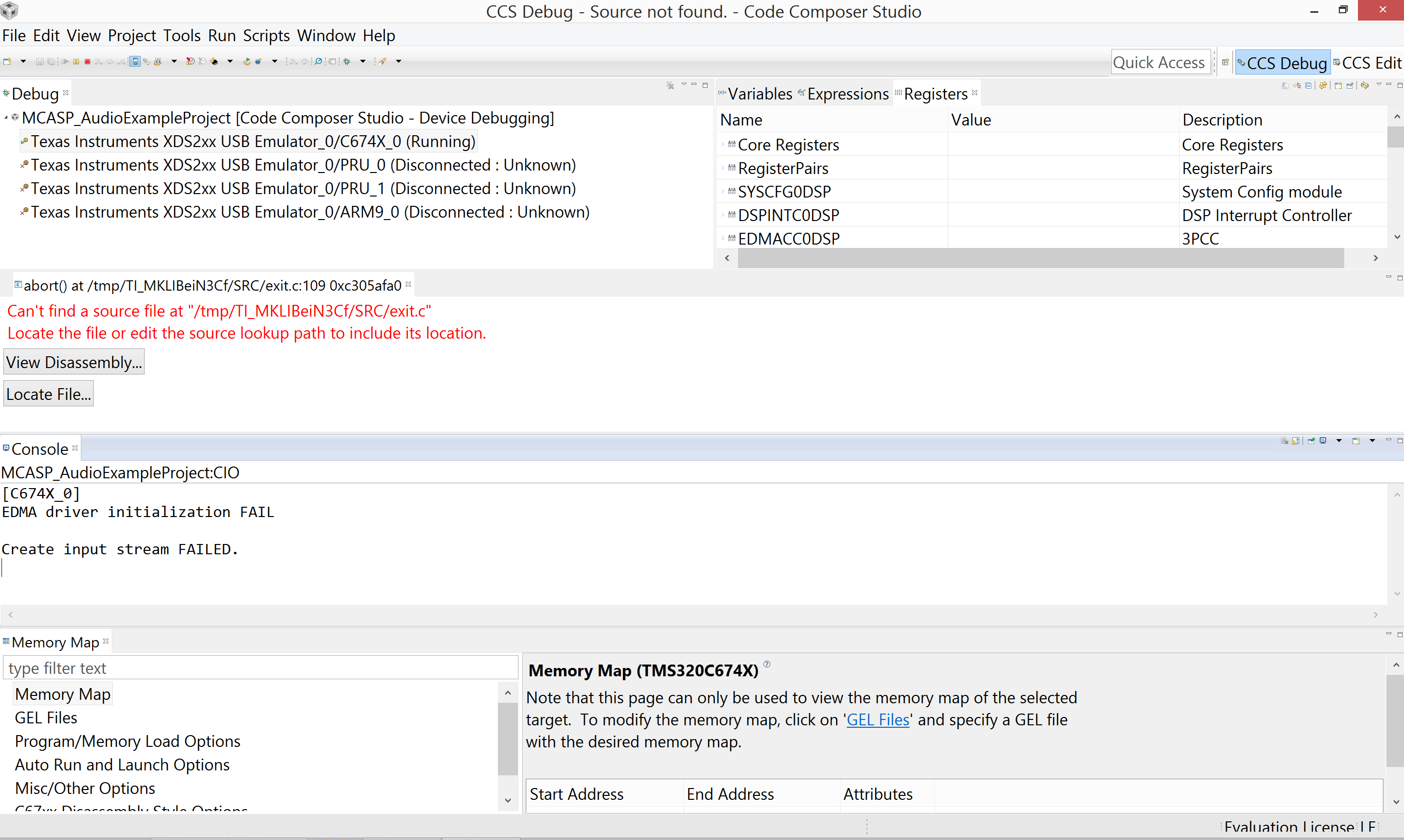
Task: Select Program/Memory Load Options entry
Action: [127, 741]
